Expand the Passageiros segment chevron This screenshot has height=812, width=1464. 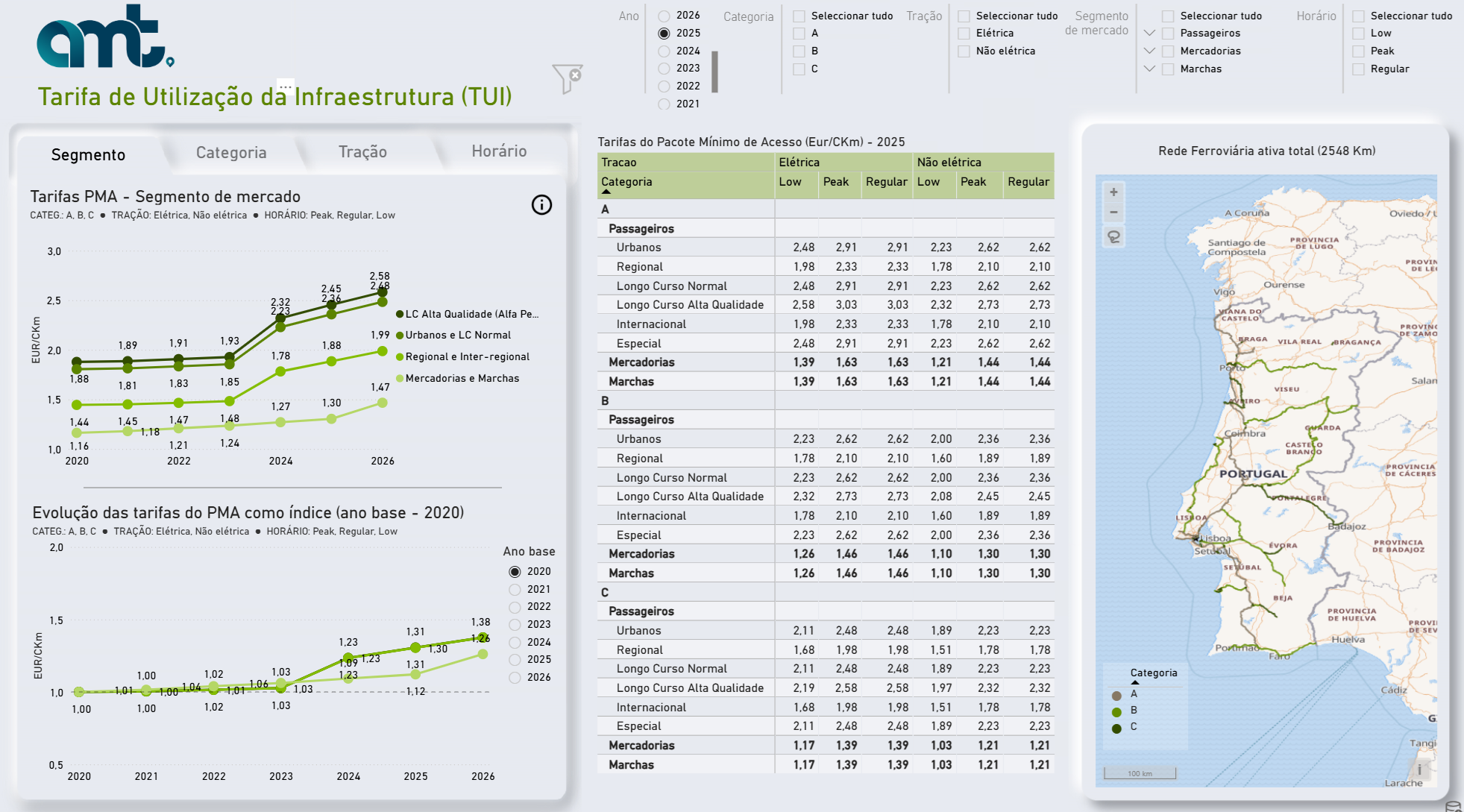[x=1149, y=33]
